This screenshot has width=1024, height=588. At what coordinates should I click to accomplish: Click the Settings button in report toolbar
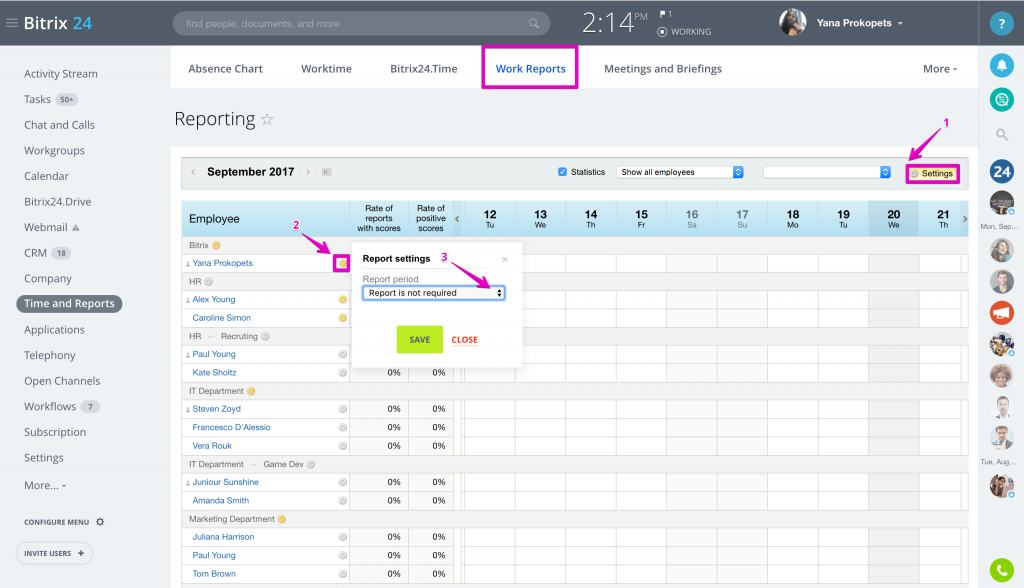pos(933,173)
